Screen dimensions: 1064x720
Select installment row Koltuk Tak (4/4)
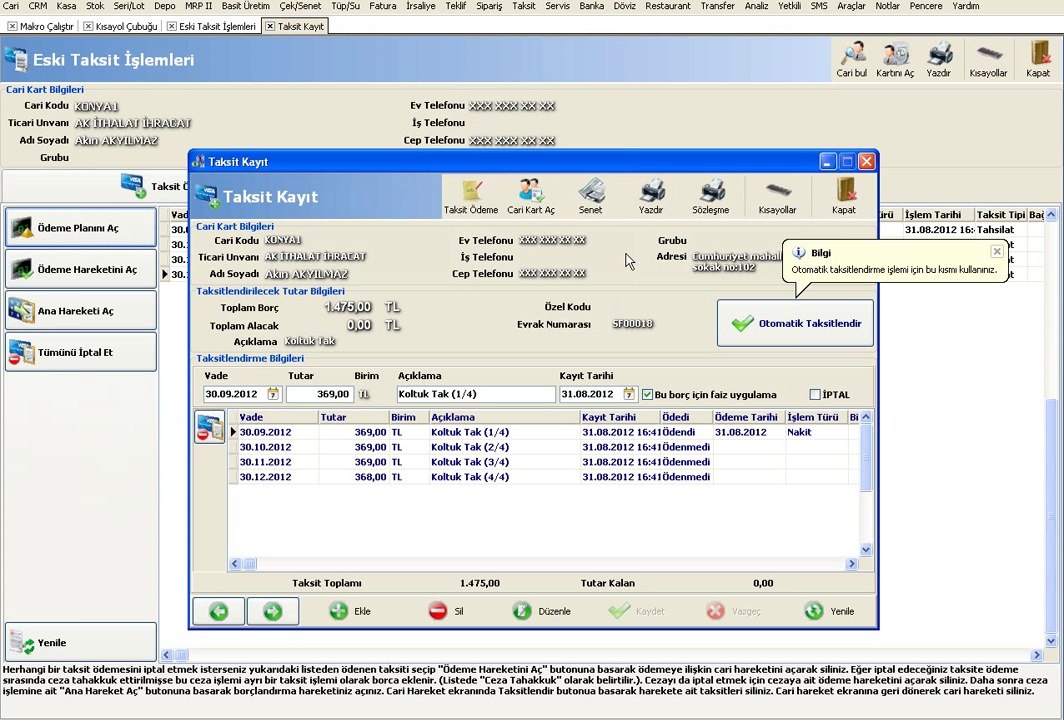(544, 477)
